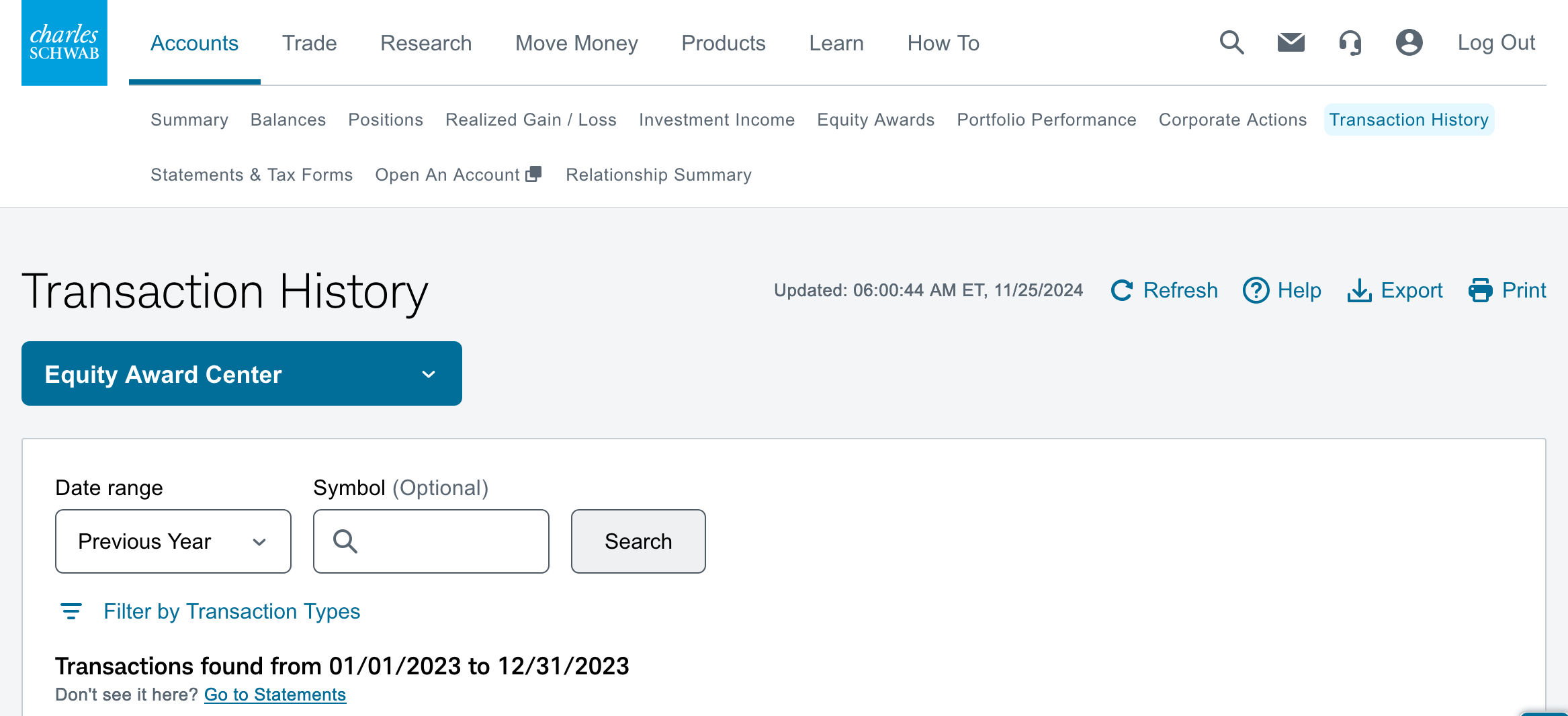Open messages envelope icon
Screen dimensions: 1568x716
(1291, 43)
